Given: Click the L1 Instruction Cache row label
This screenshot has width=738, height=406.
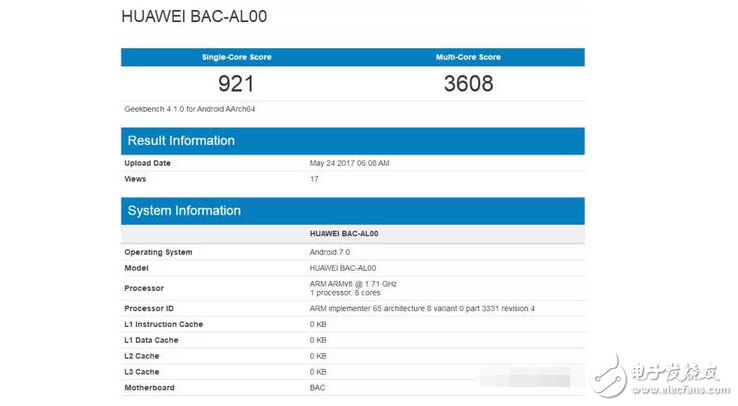Looking at the screenshot, I should (x=164, y=324).
